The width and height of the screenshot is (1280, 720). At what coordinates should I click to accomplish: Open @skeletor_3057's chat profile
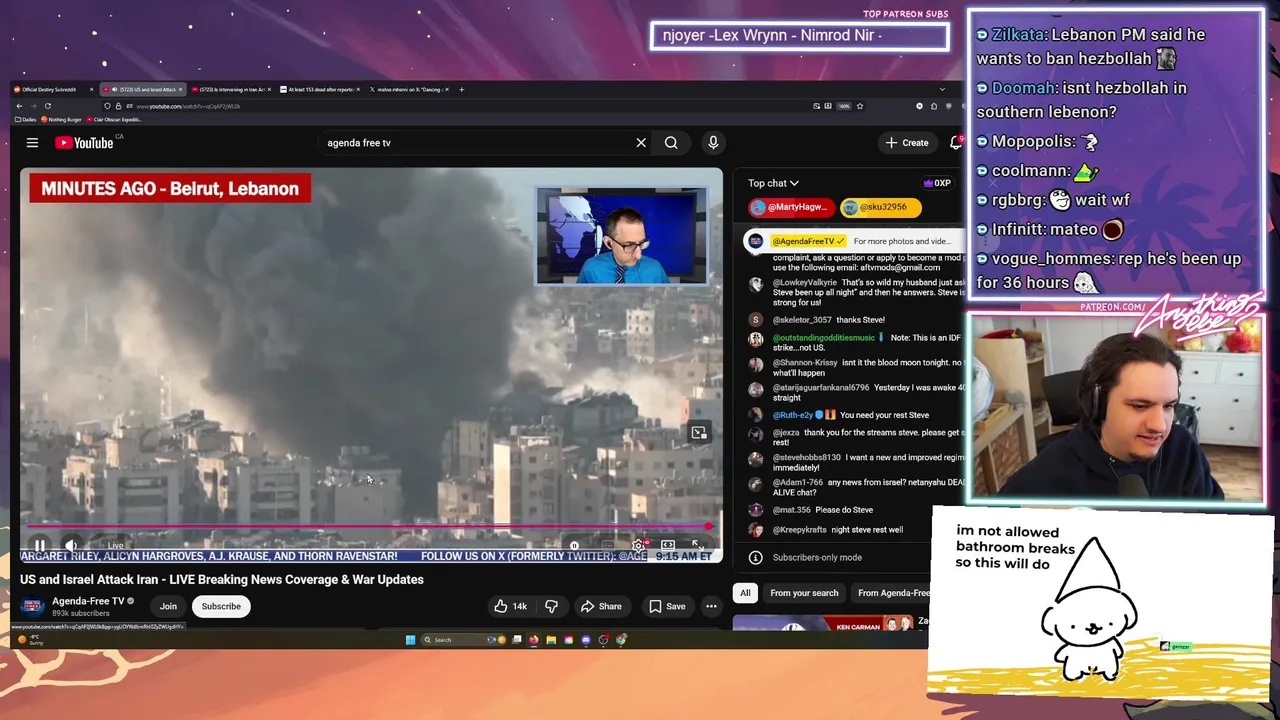(x=756, y=320)
